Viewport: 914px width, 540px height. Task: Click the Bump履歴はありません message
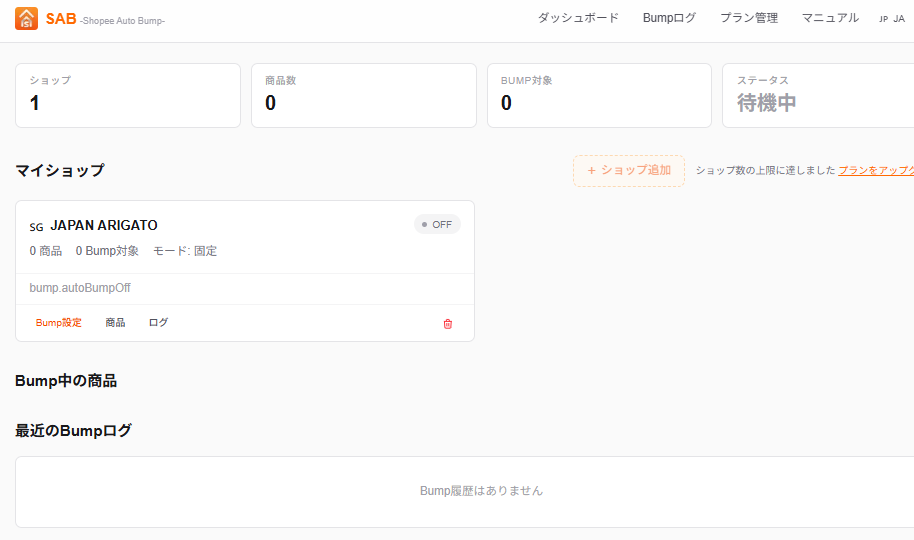point(481,491)
